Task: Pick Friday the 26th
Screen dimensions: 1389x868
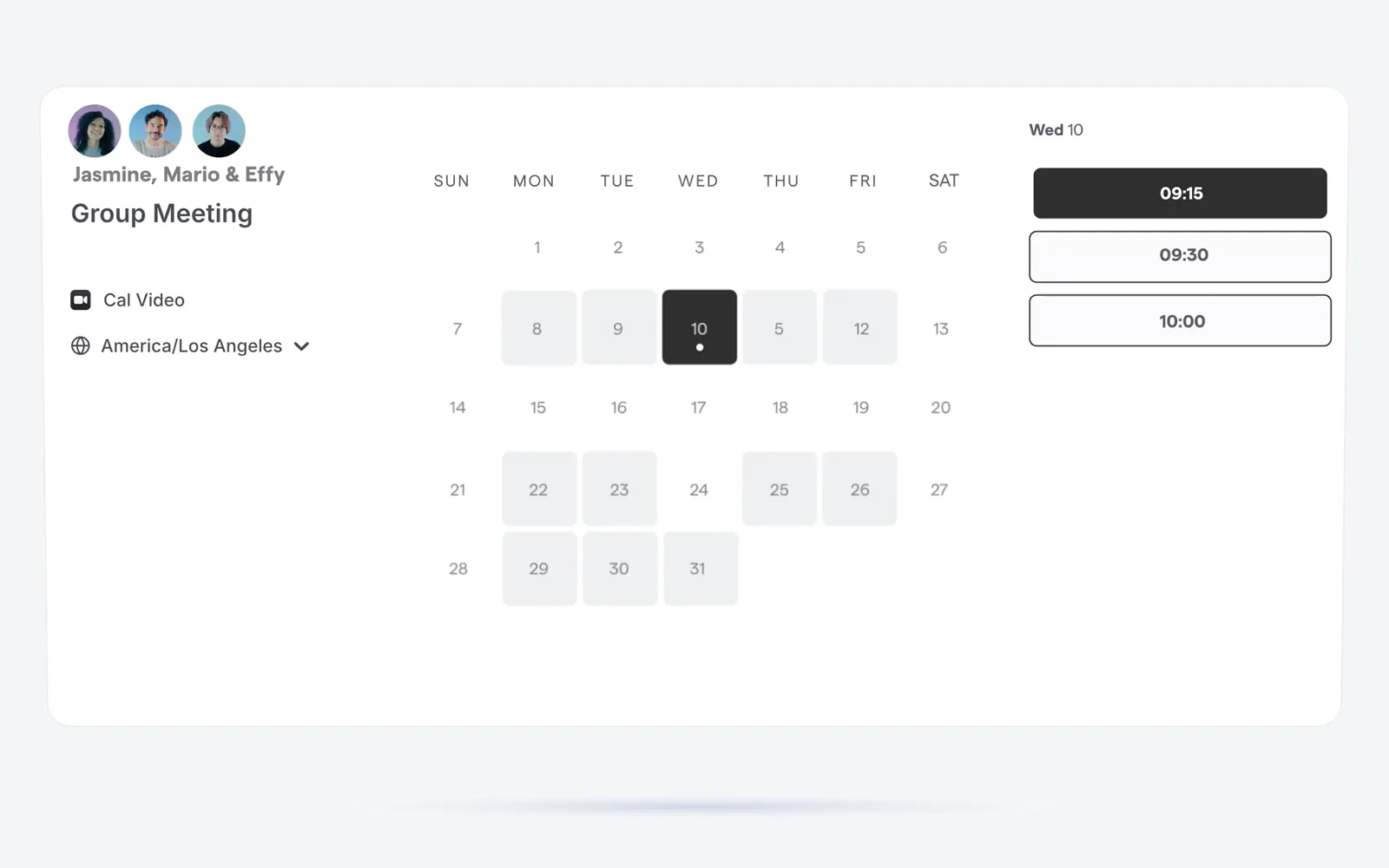Action: click(x=860, y=489)
